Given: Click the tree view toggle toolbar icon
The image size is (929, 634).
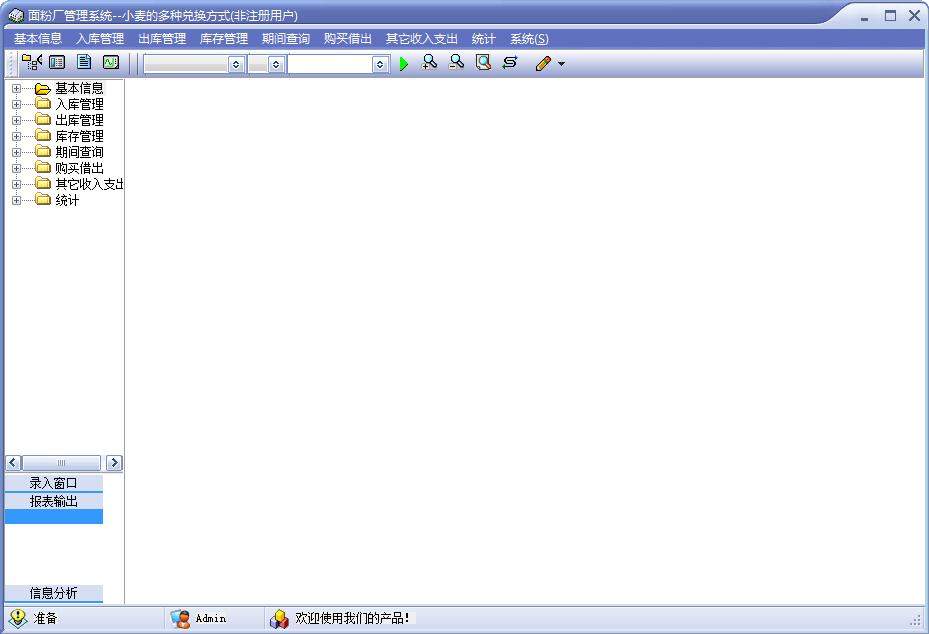Looking at the screenshot, I should point(31,63).
